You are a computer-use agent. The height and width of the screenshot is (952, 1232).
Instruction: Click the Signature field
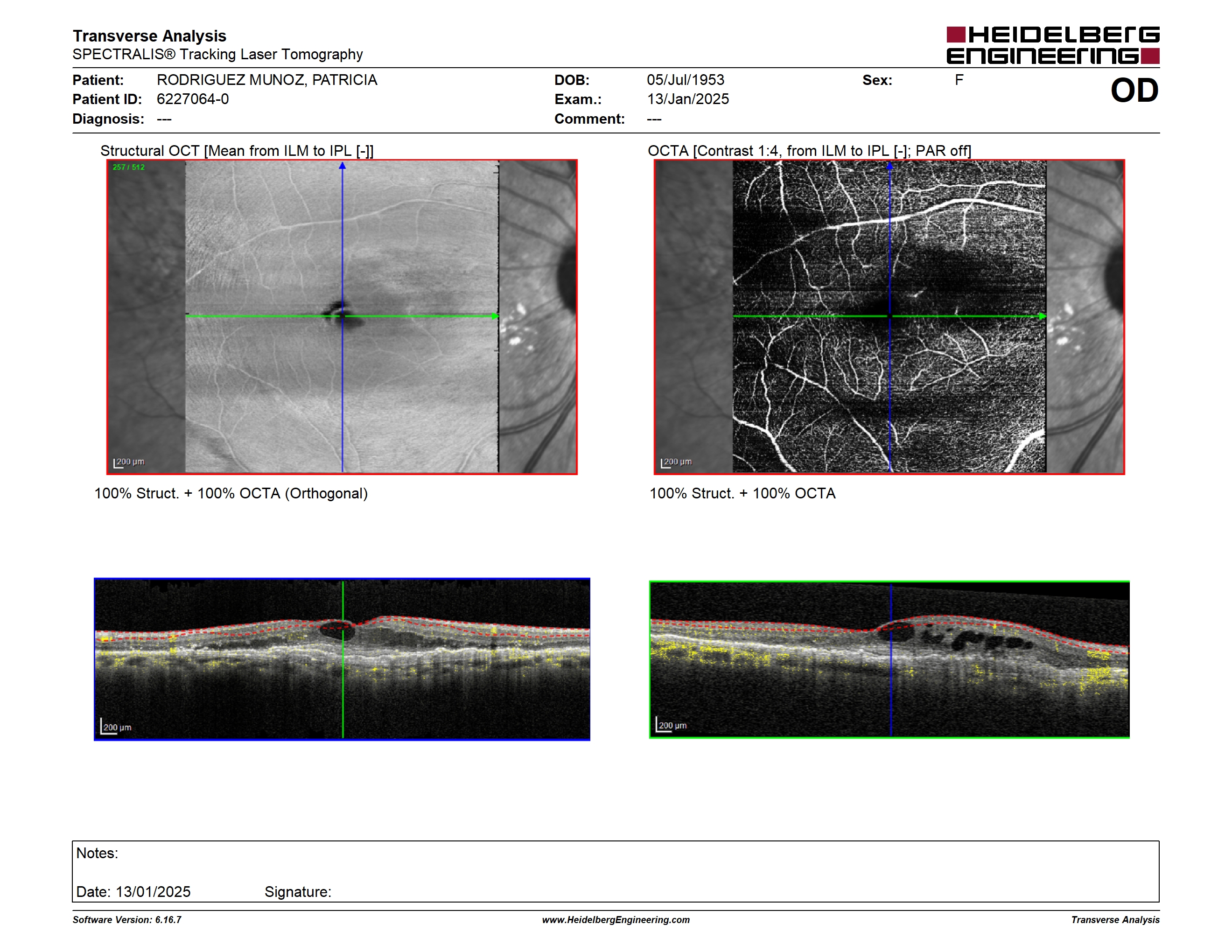point(298,892)
